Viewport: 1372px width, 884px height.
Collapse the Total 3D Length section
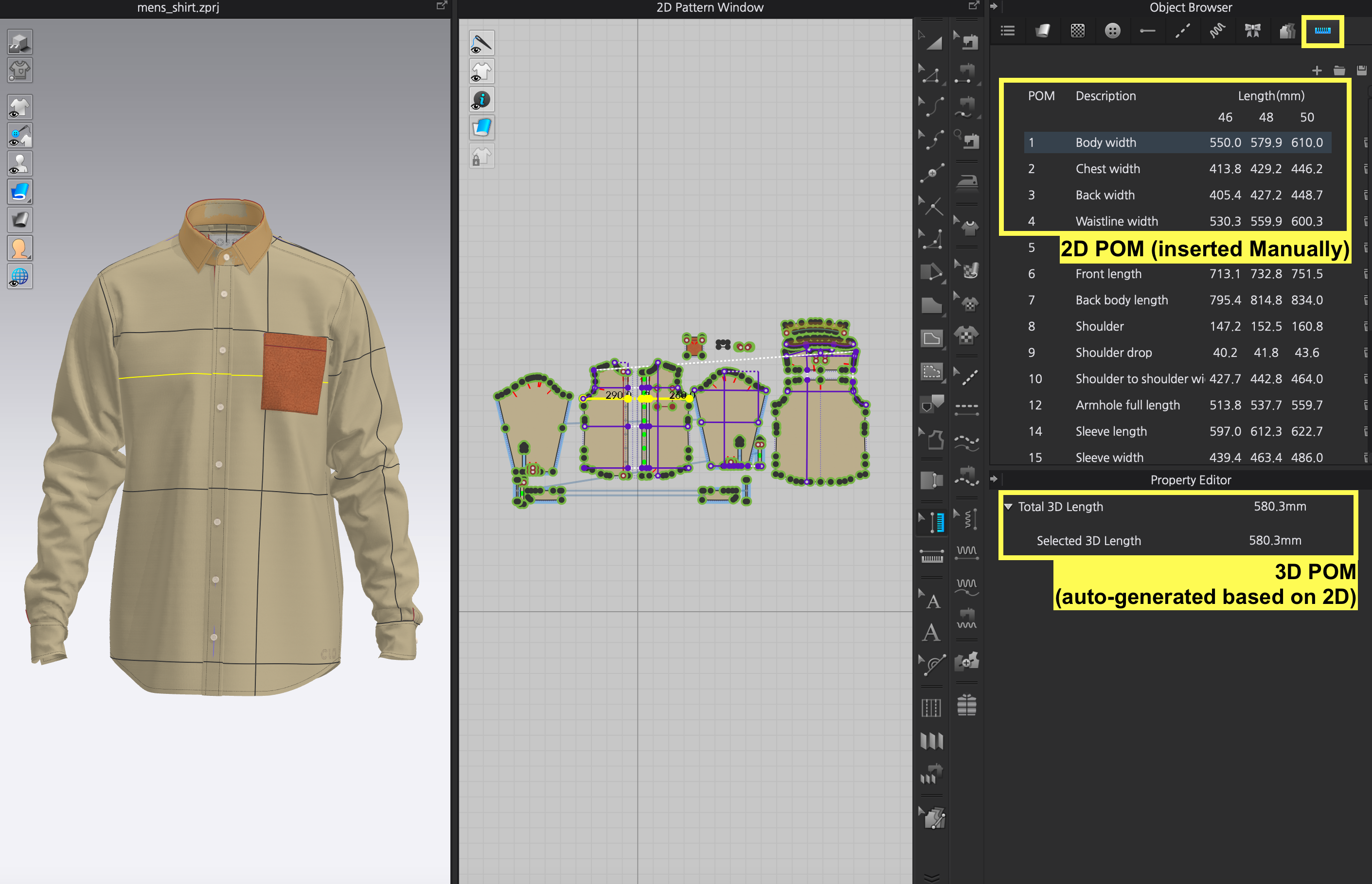1008,506
